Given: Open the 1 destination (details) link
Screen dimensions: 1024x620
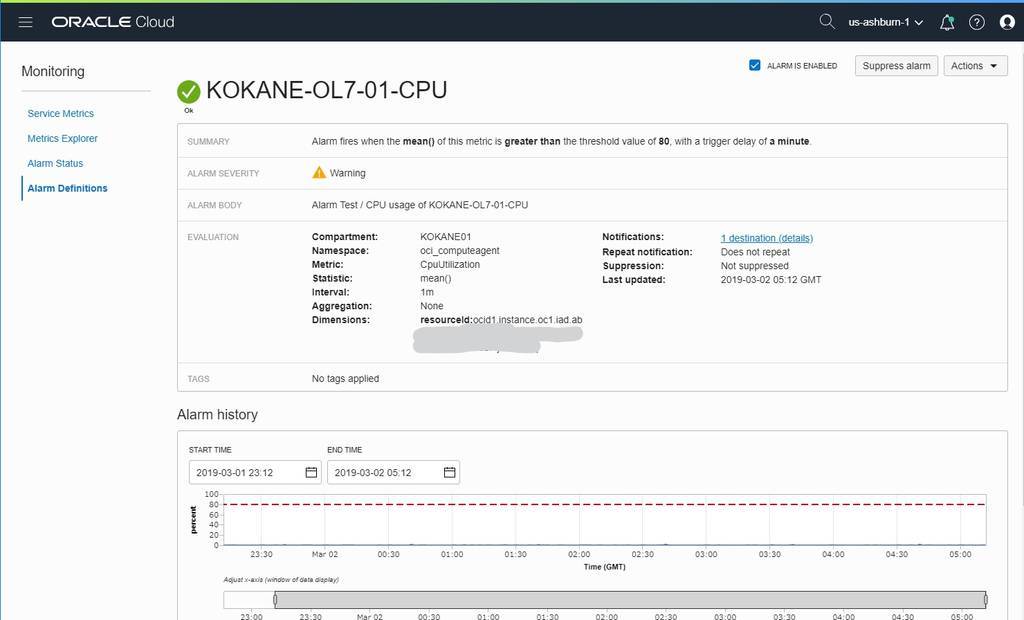Looking at the screenshot, I should 767,238.
